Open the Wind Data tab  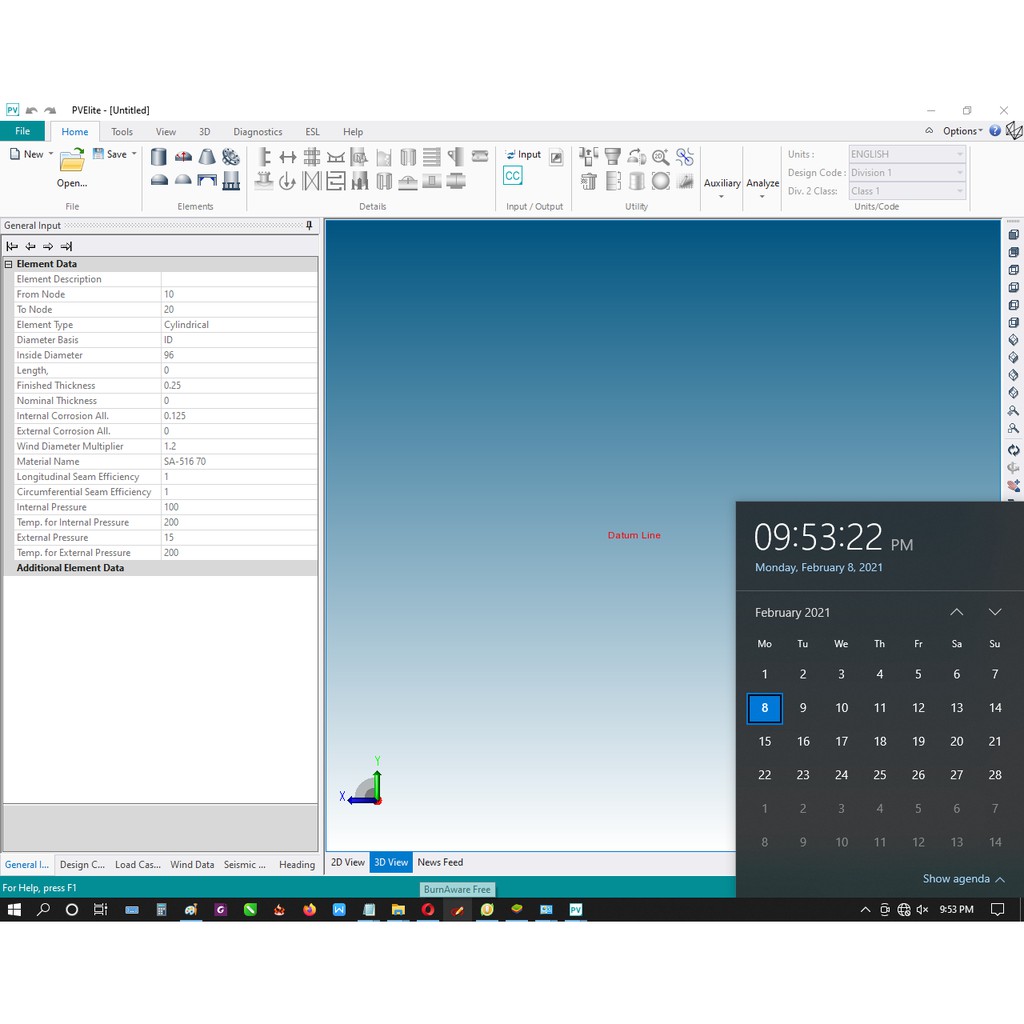point(191,865)
